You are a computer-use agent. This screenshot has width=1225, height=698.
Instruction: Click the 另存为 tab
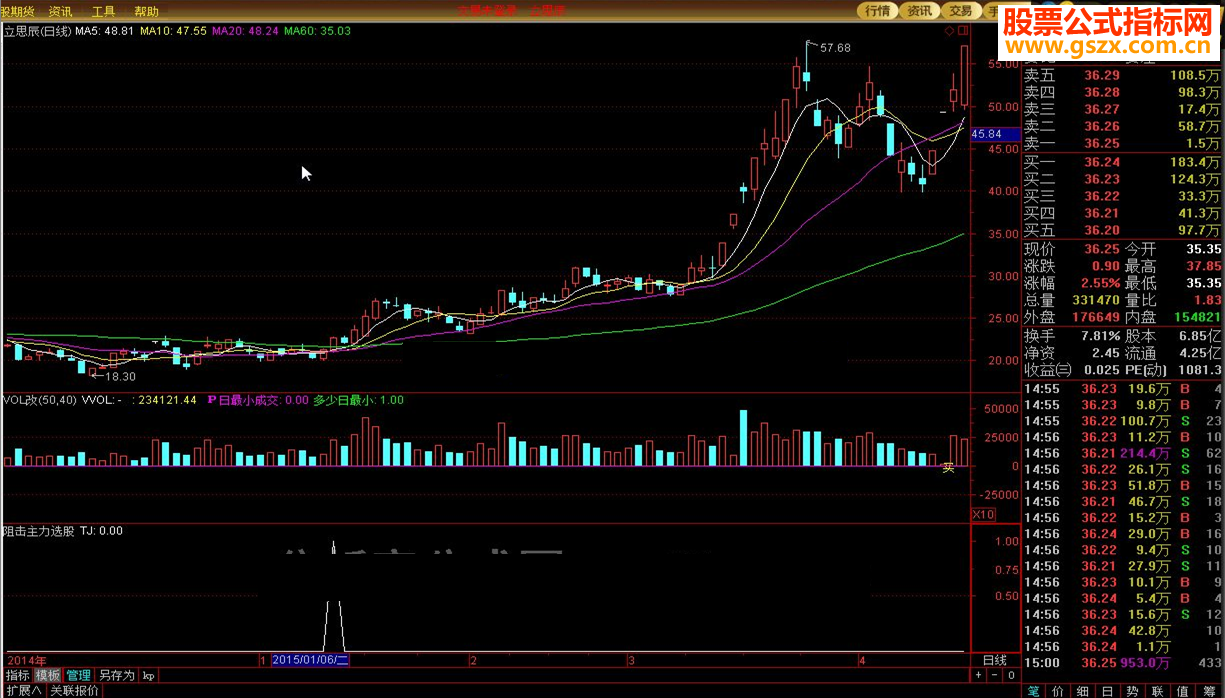[x=117, y=675]
